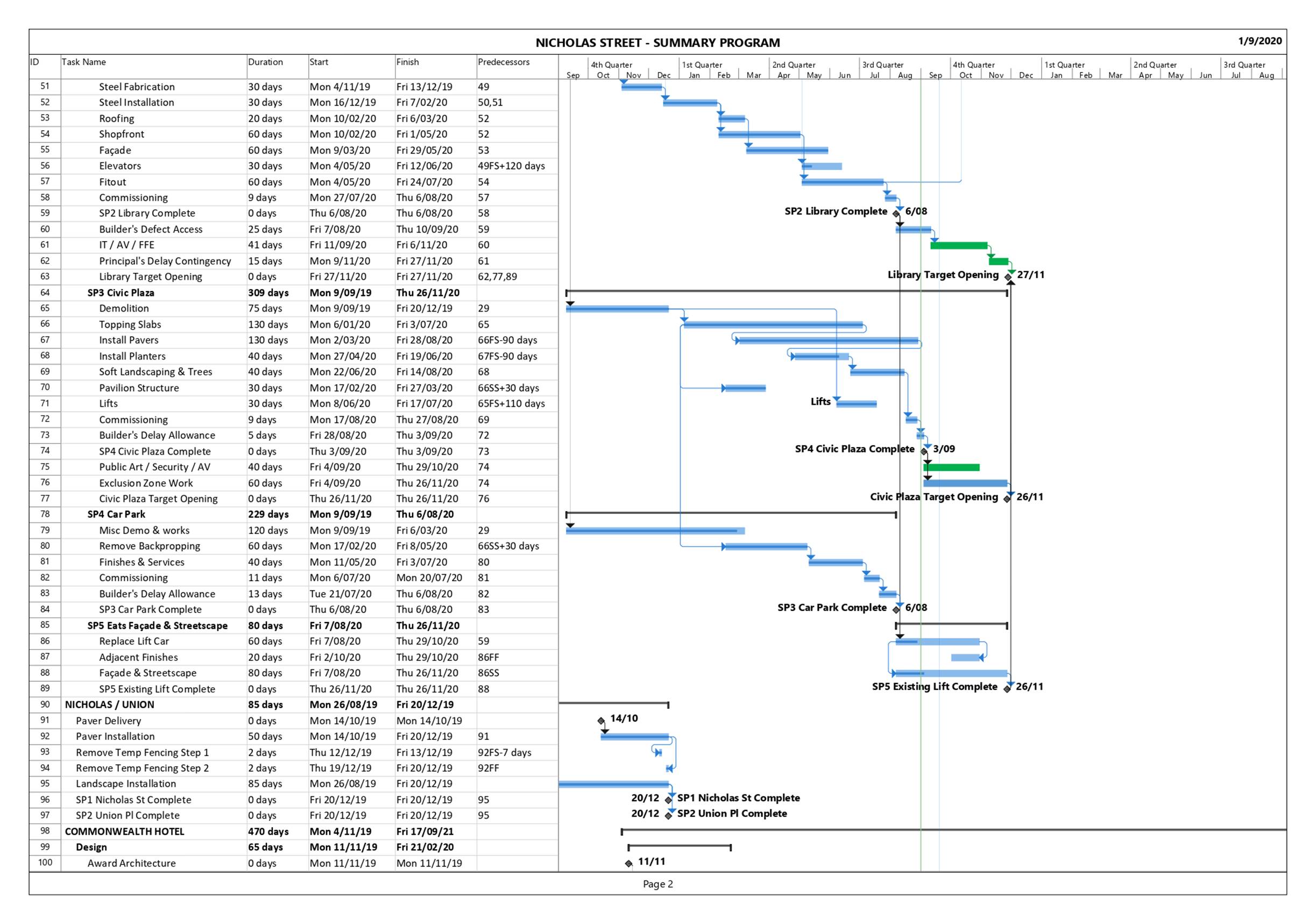Select the Award Architecture task
Viewport: 1316px width, 924px height.
[131, 863]
